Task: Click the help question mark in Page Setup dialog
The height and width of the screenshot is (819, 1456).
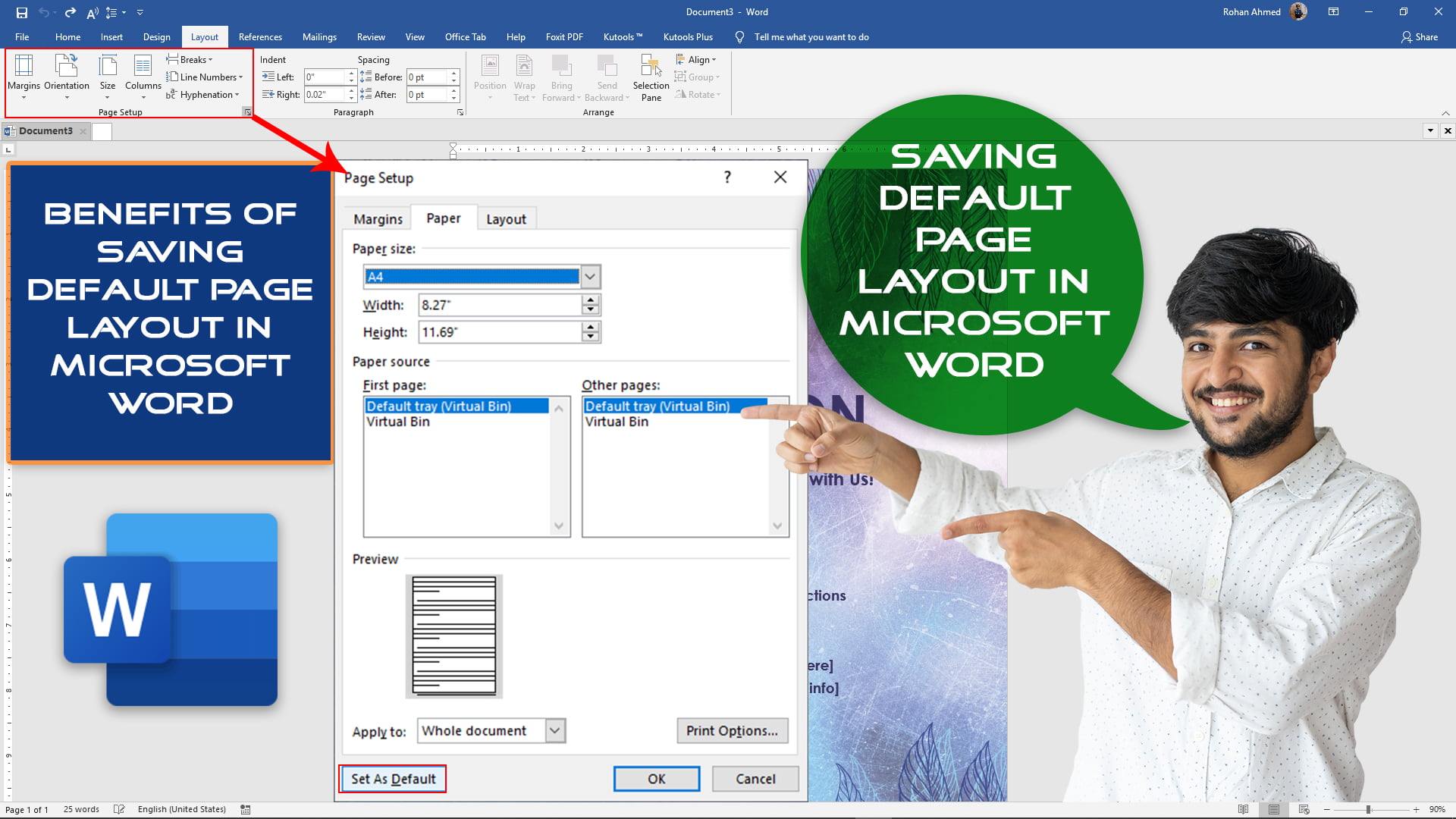Action: (x=727, y=177)
